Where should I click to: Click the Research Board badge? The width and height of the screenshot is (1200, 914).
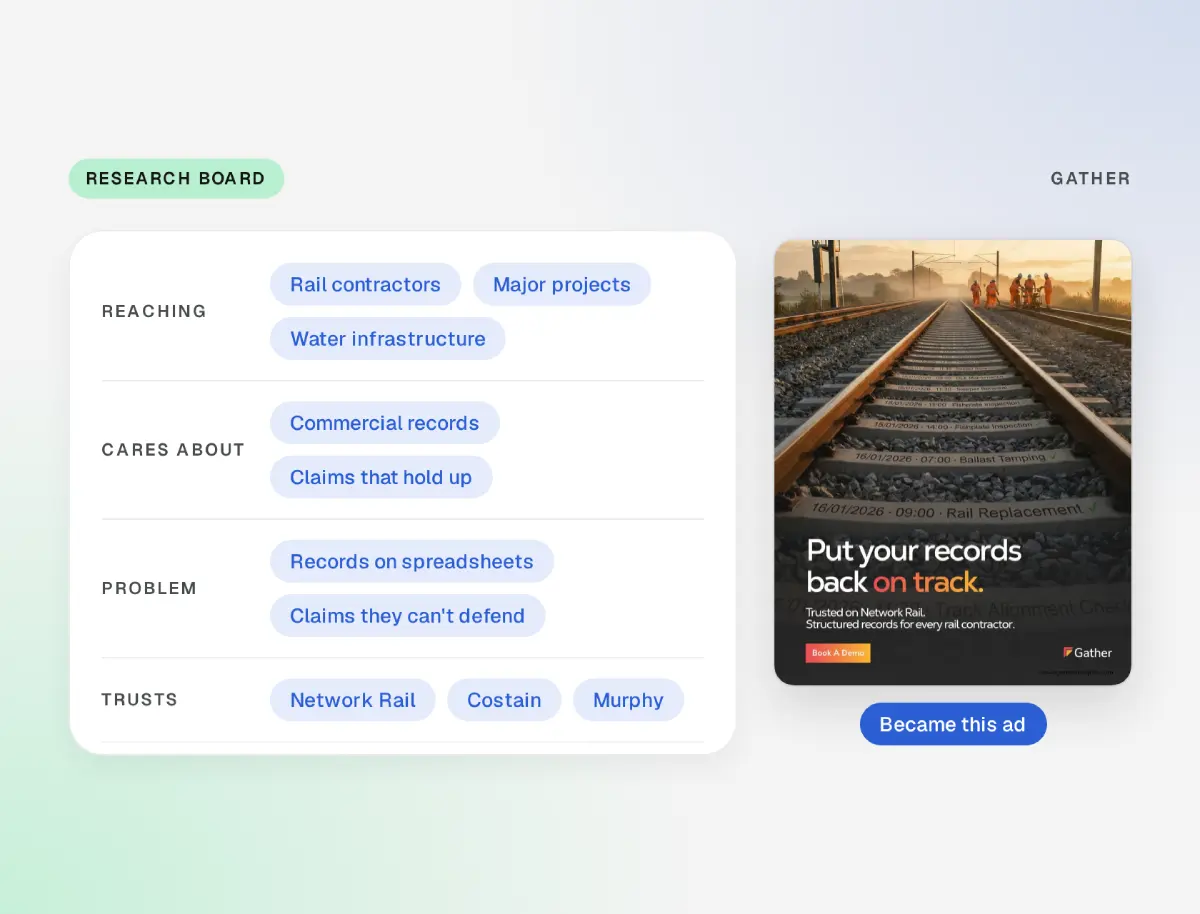[x=176, y=179]
